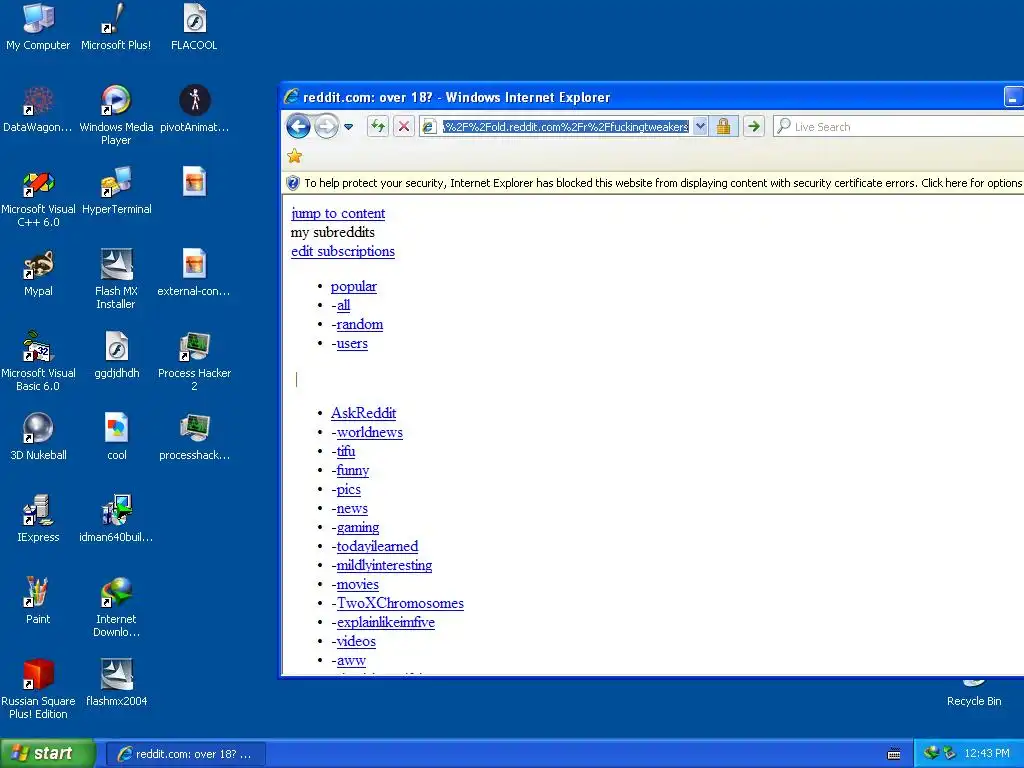Open the users link
The width and height of the screenshot is (1024, 768).
[352, 343]
